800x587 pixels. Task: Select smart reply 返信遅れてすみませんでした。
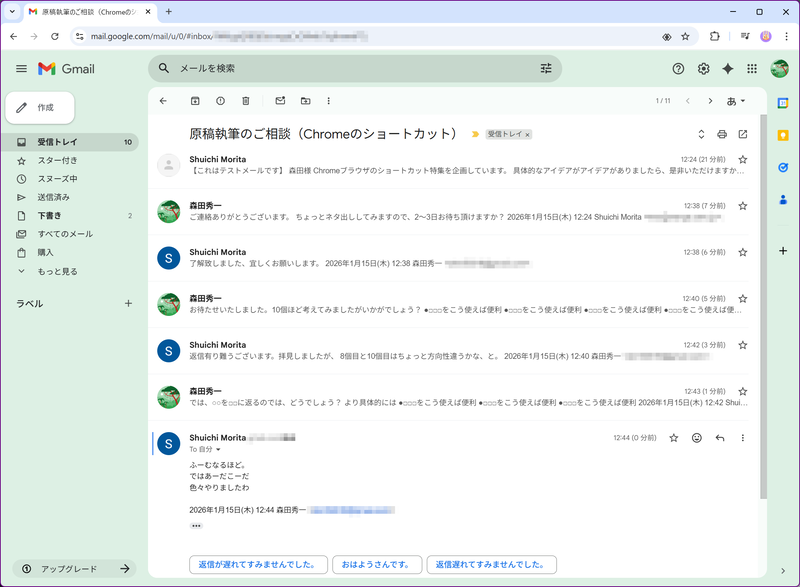point(491,565)
